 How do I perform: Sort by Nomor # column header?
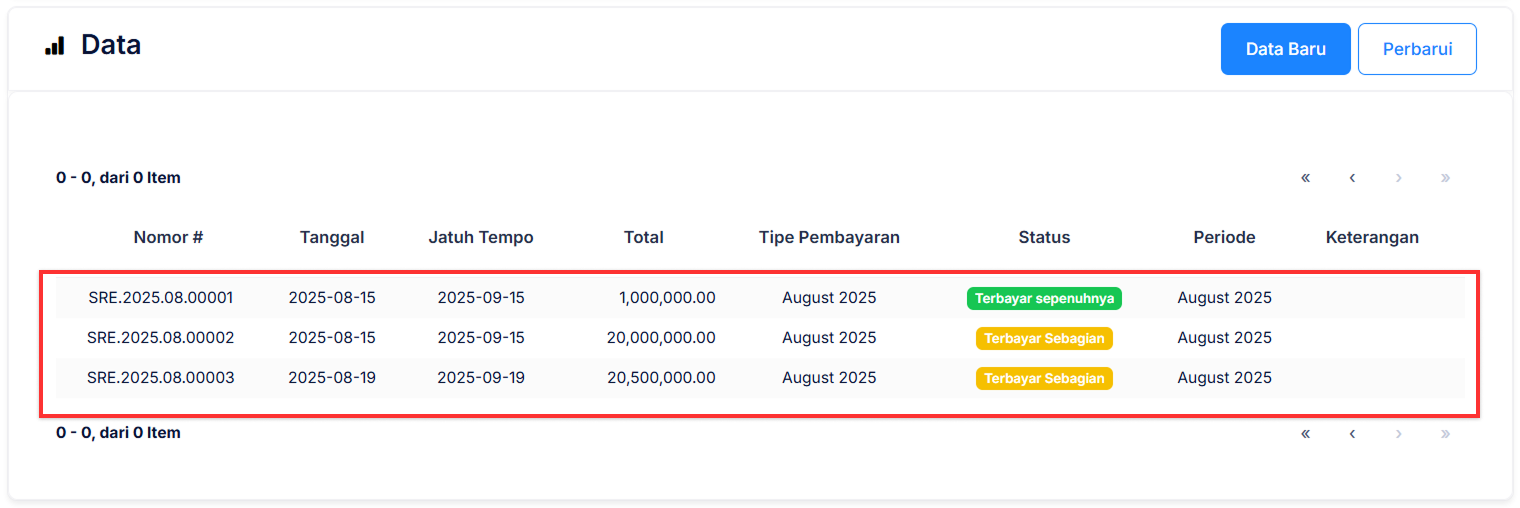pyautogui.click(x=168, y=237)
